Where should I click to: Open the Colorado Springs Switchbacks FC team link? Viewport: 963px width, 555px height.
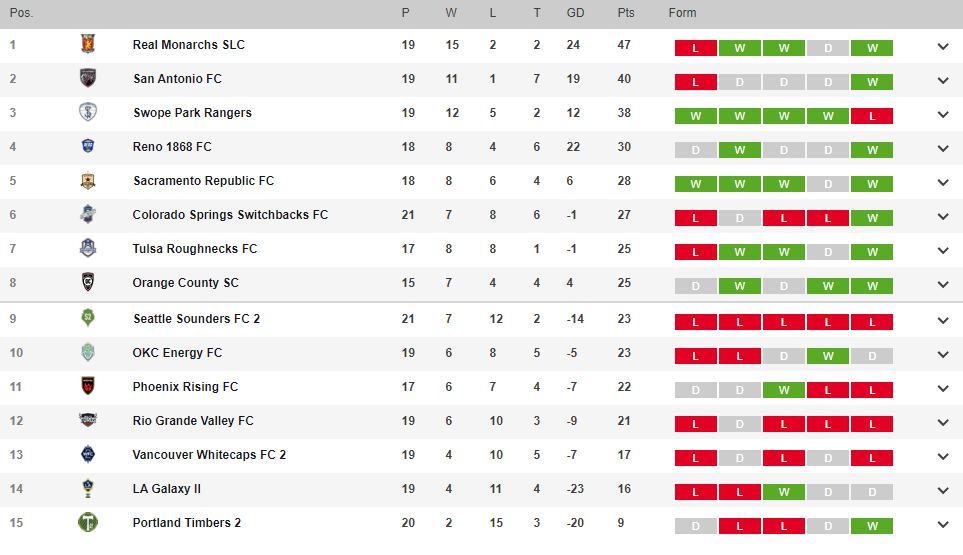click(x=230, y=215)
